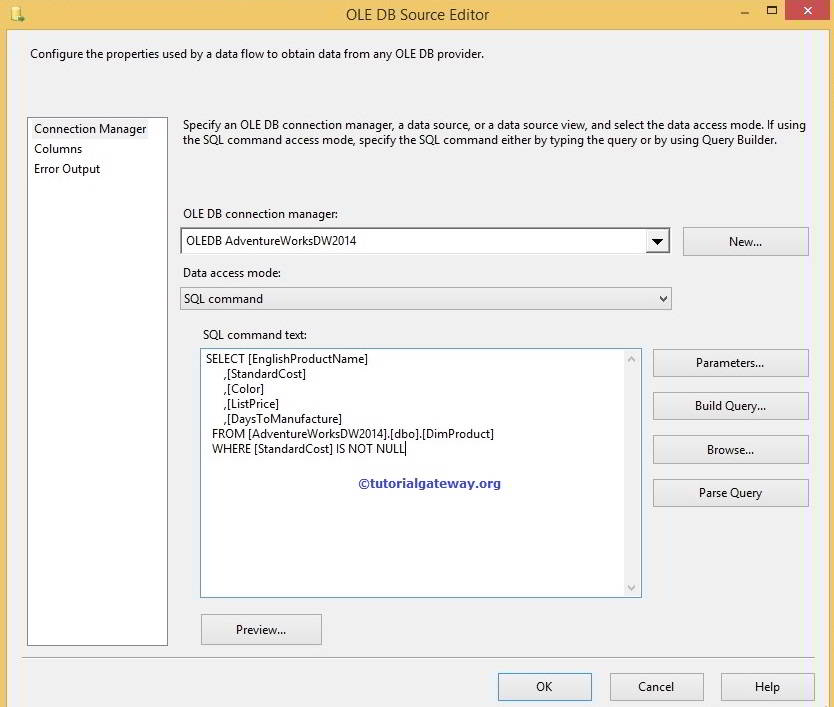The image size is (834, 707).
Task: Click the New... button to create a connection
Action: tap(745, 240)
